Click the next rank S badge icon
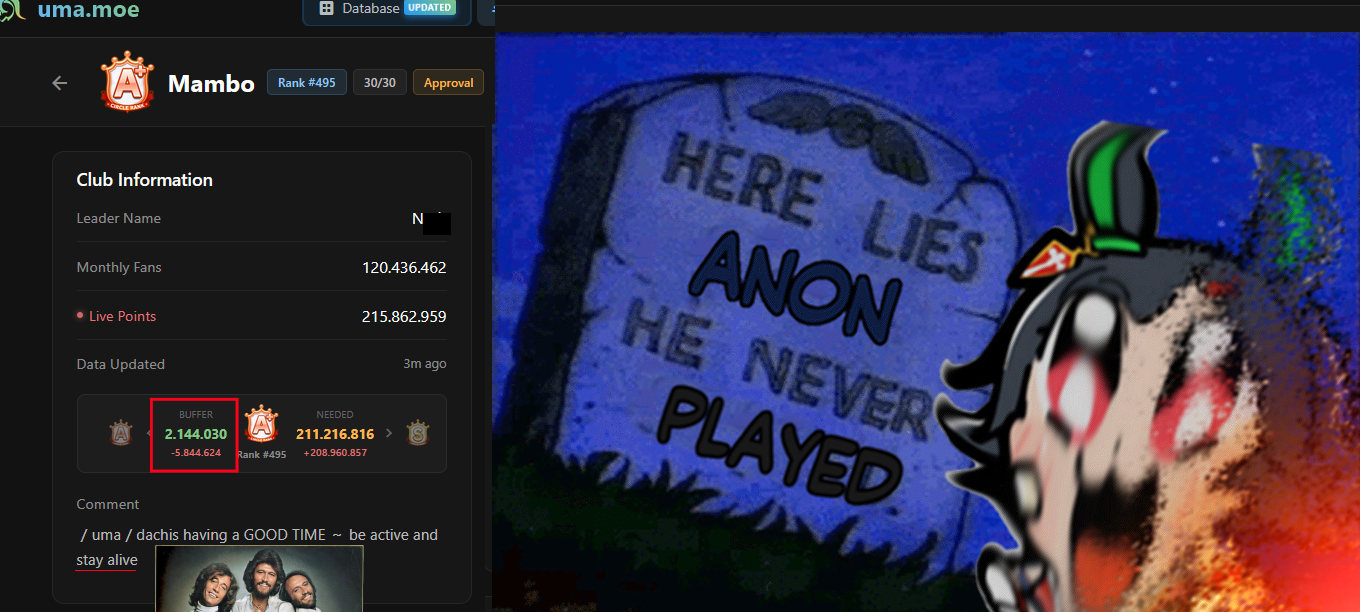Screen dimensions: 1360x612 tap(418, 433)
